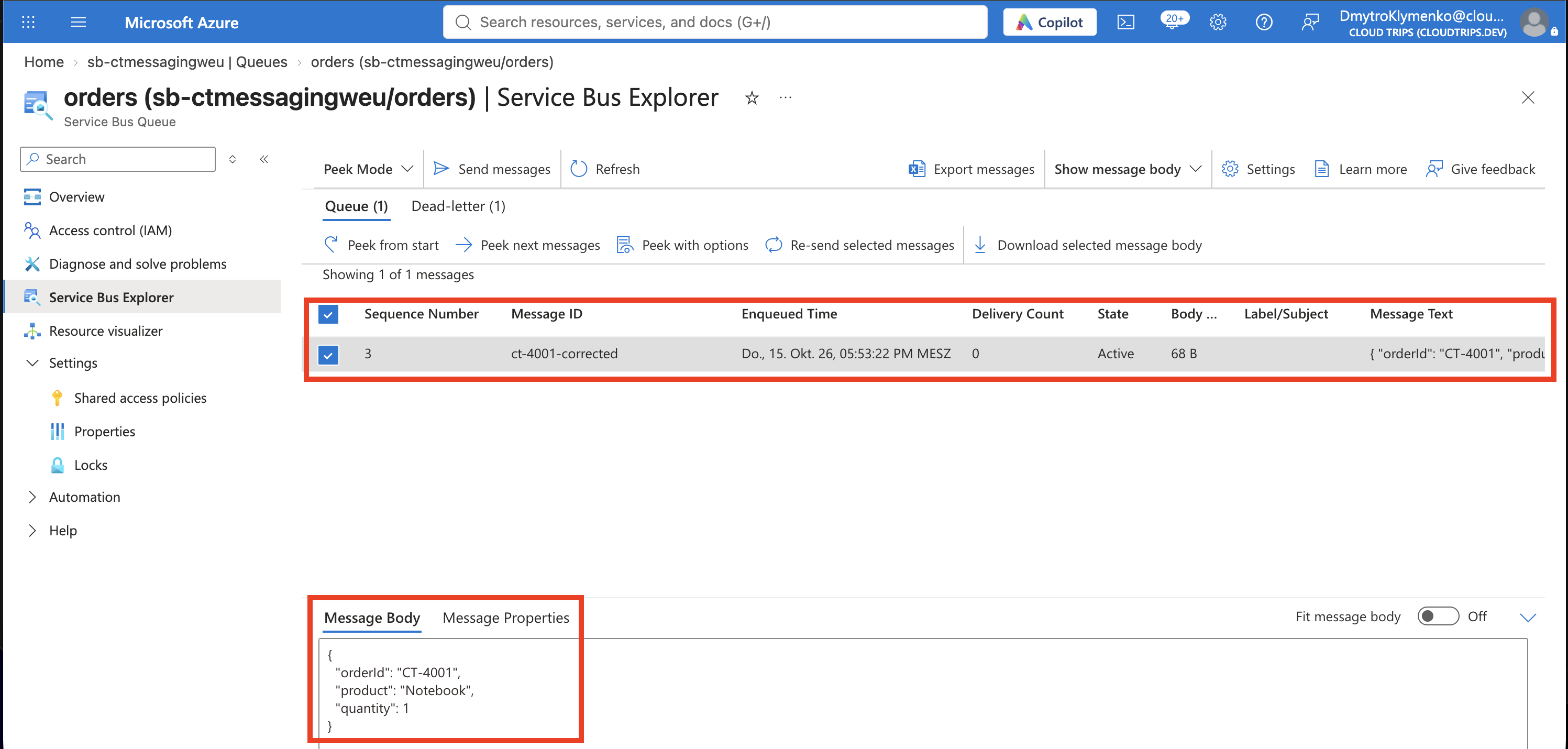Click Peek with options

click(682, 245)
